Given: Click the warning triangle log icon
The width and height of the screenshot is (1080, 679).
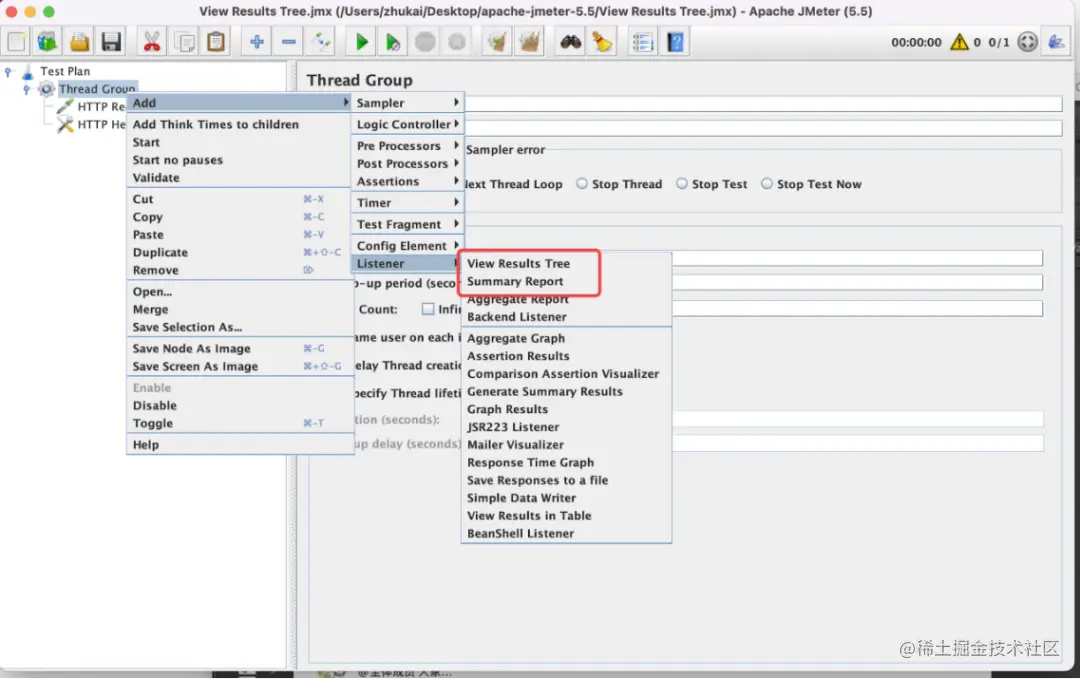Looking at the screenshot, I should coord(959,42).
